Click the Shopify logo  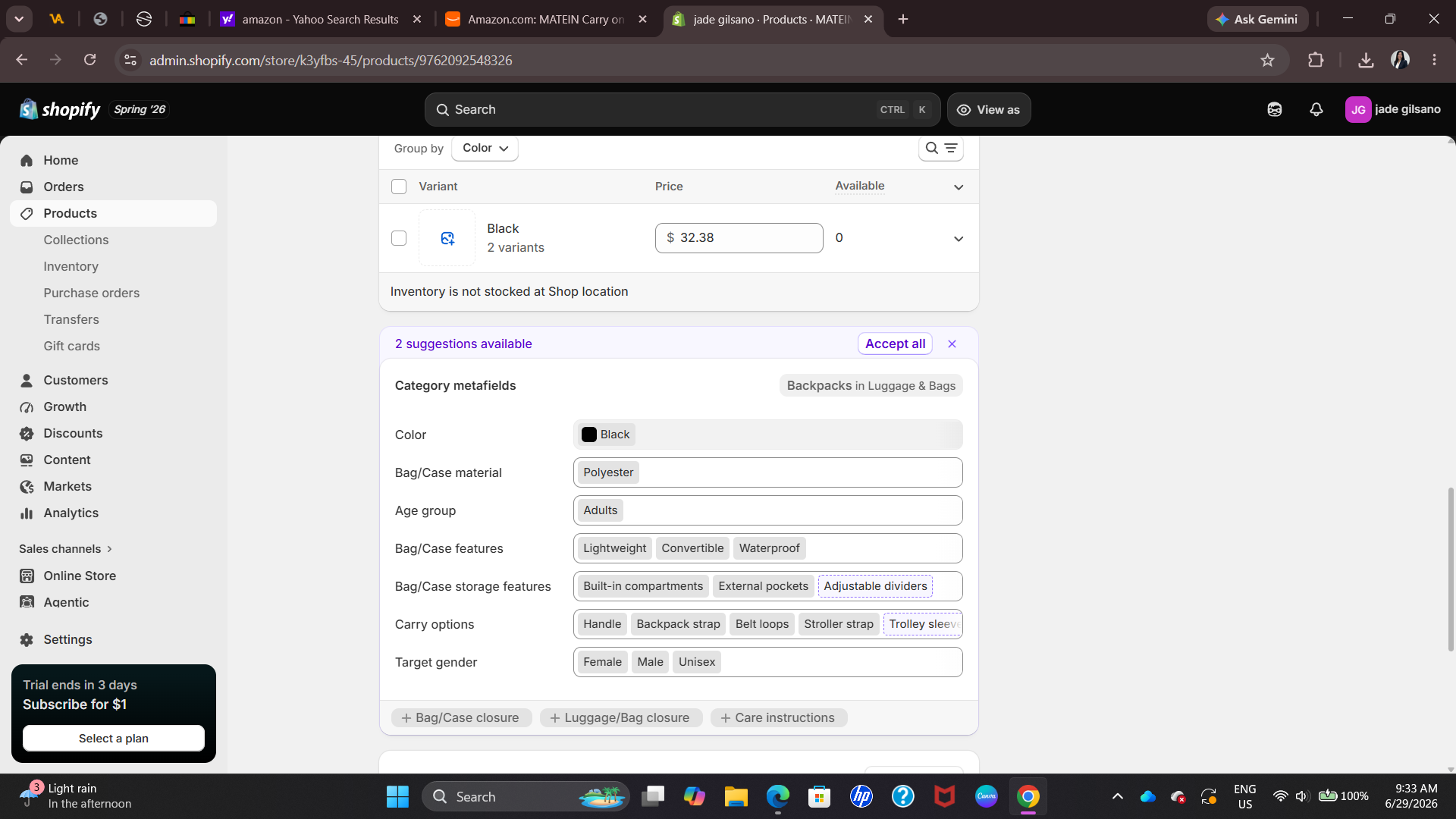[x=60, y=109]
